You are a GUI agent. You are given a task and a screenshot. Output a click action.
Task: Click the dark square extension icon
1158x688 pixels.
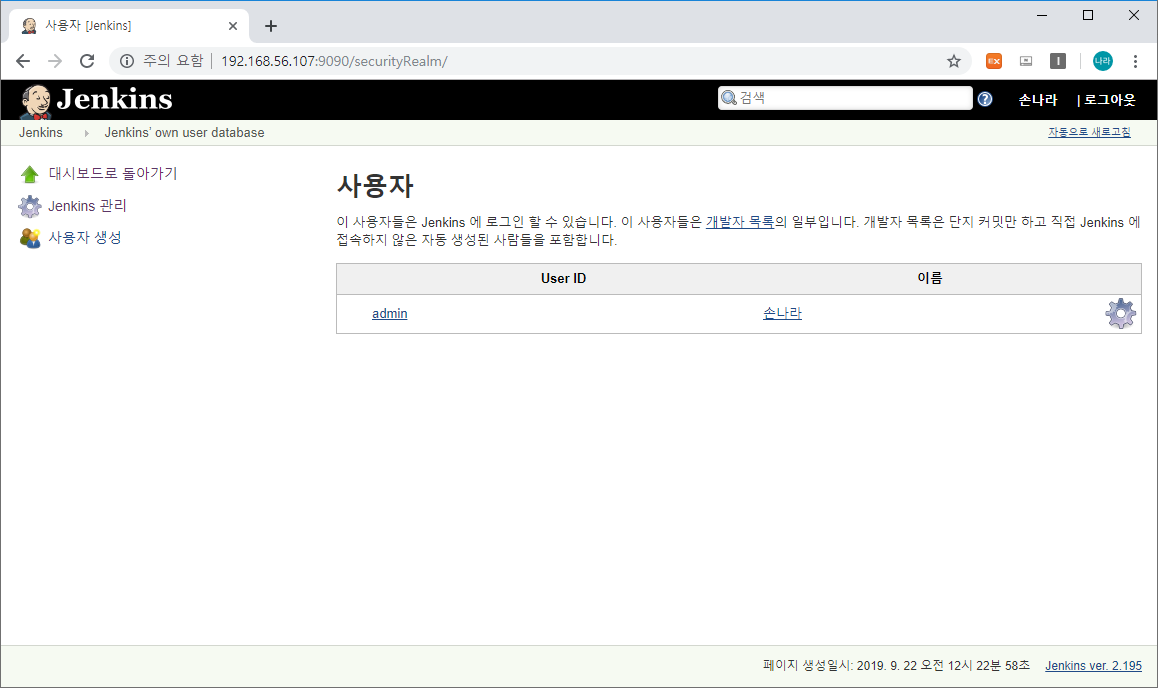1058,61
